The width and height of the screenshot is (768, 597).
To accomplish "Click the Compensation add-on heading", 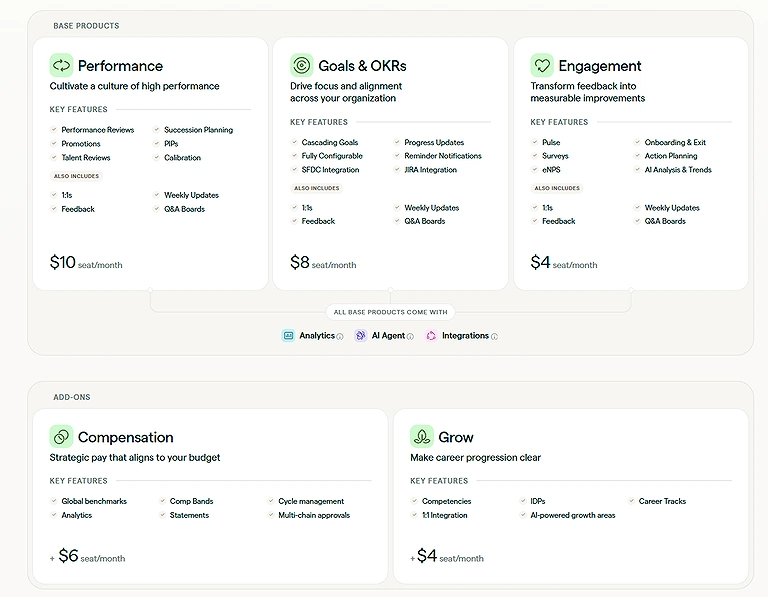I will (x=125, y=437).
